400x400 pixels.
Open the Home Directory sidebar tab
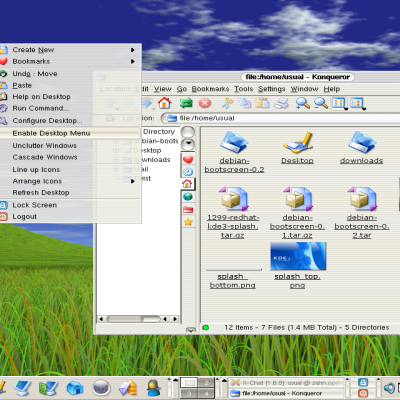[187, 184]
